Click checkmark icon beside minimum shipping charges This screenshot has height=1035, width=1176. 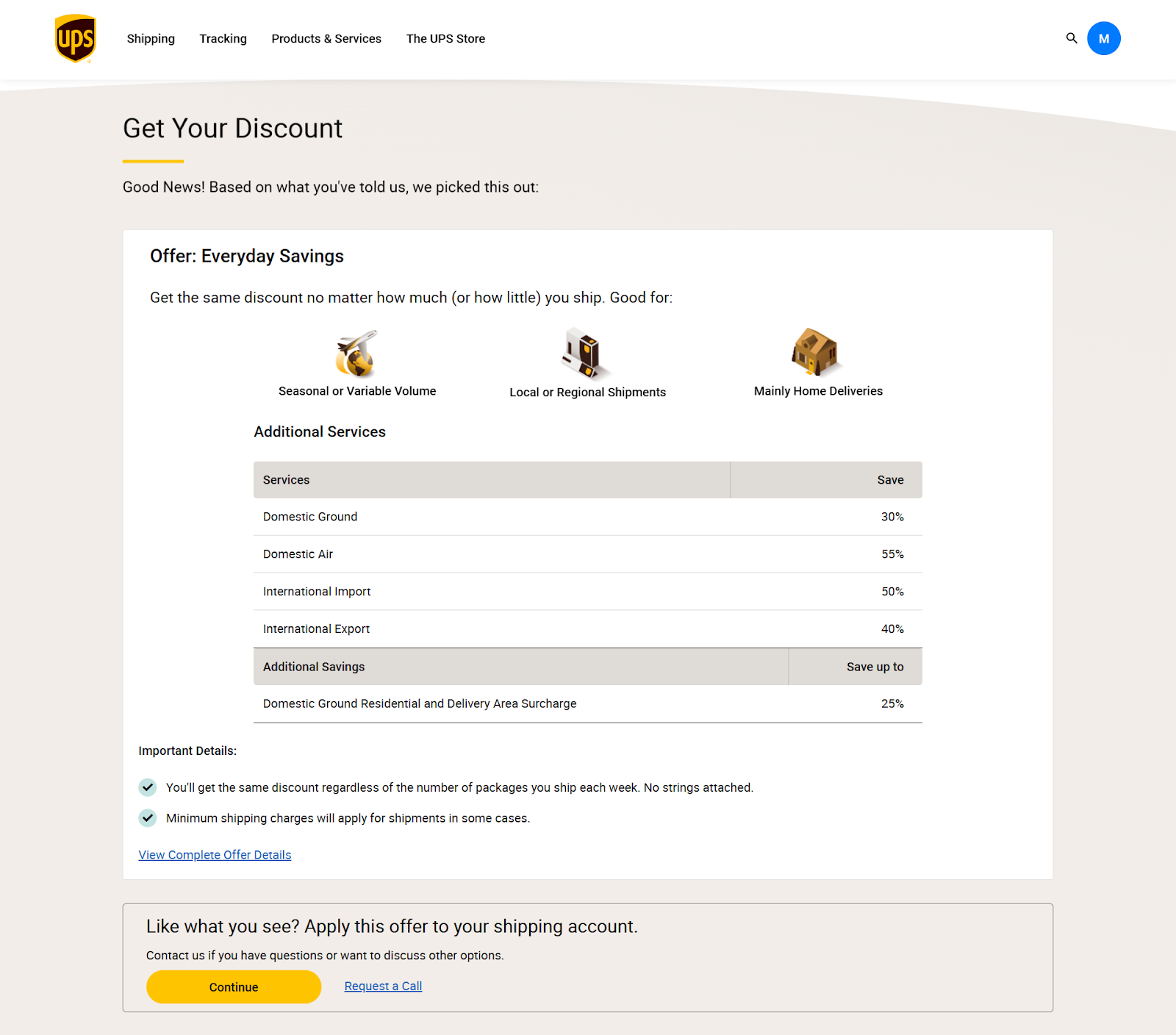[x=148, y=818]
